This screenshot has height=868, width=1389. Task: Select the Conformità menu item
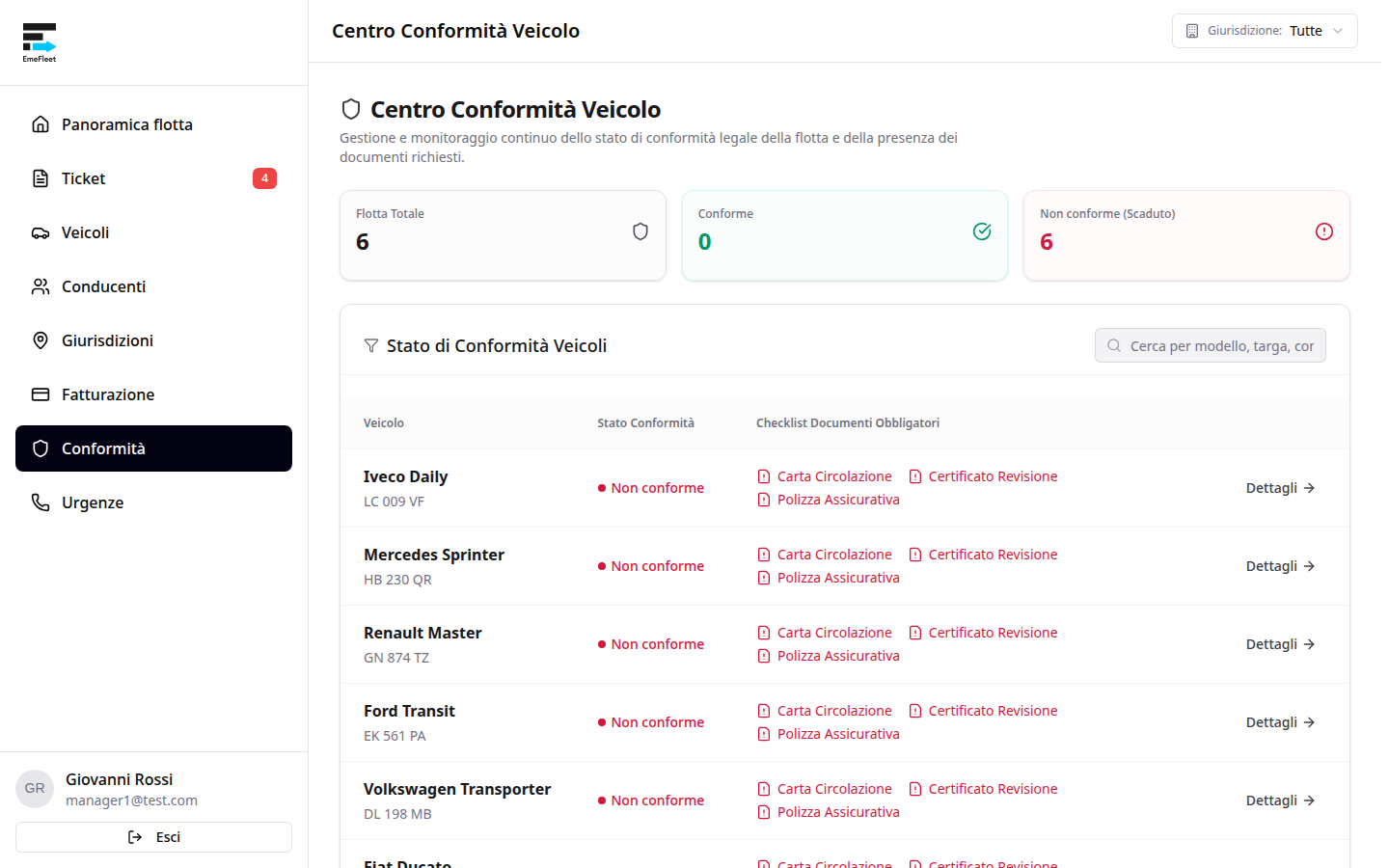[153, 448]
